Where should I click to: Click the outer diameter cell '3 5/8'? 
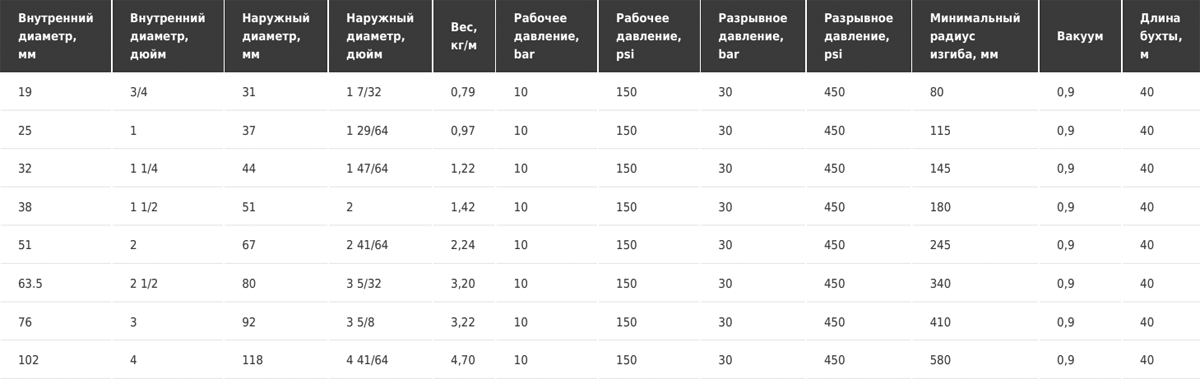[x=360, y=322]
